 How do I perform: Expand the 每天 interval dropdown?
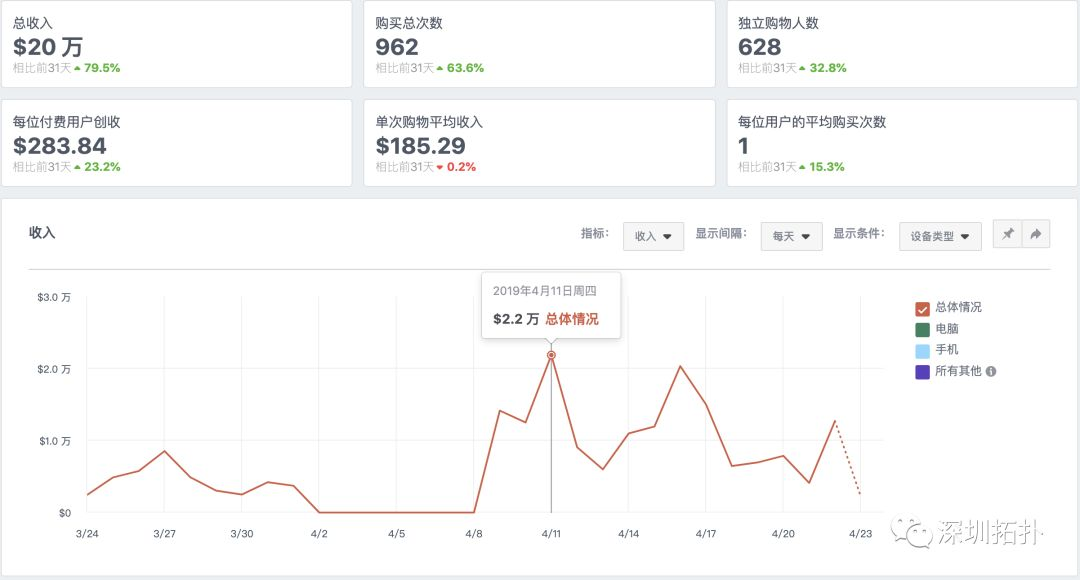click(791, 236)
